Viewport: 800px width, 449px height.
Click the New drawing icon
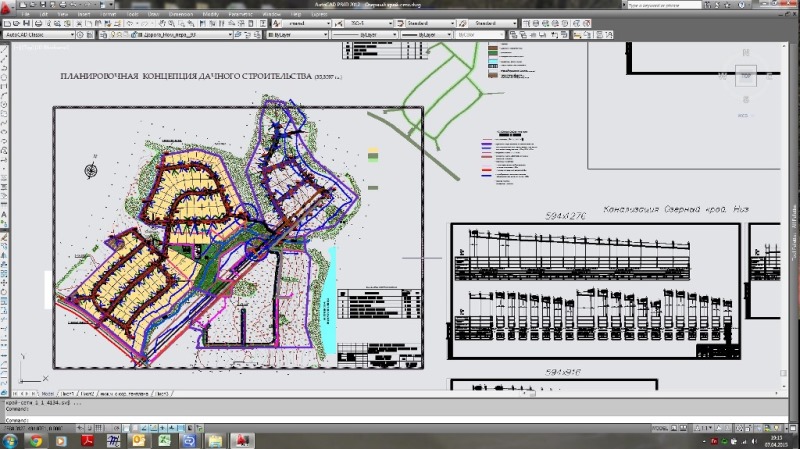pyautogui.click(x=6, y=21)
